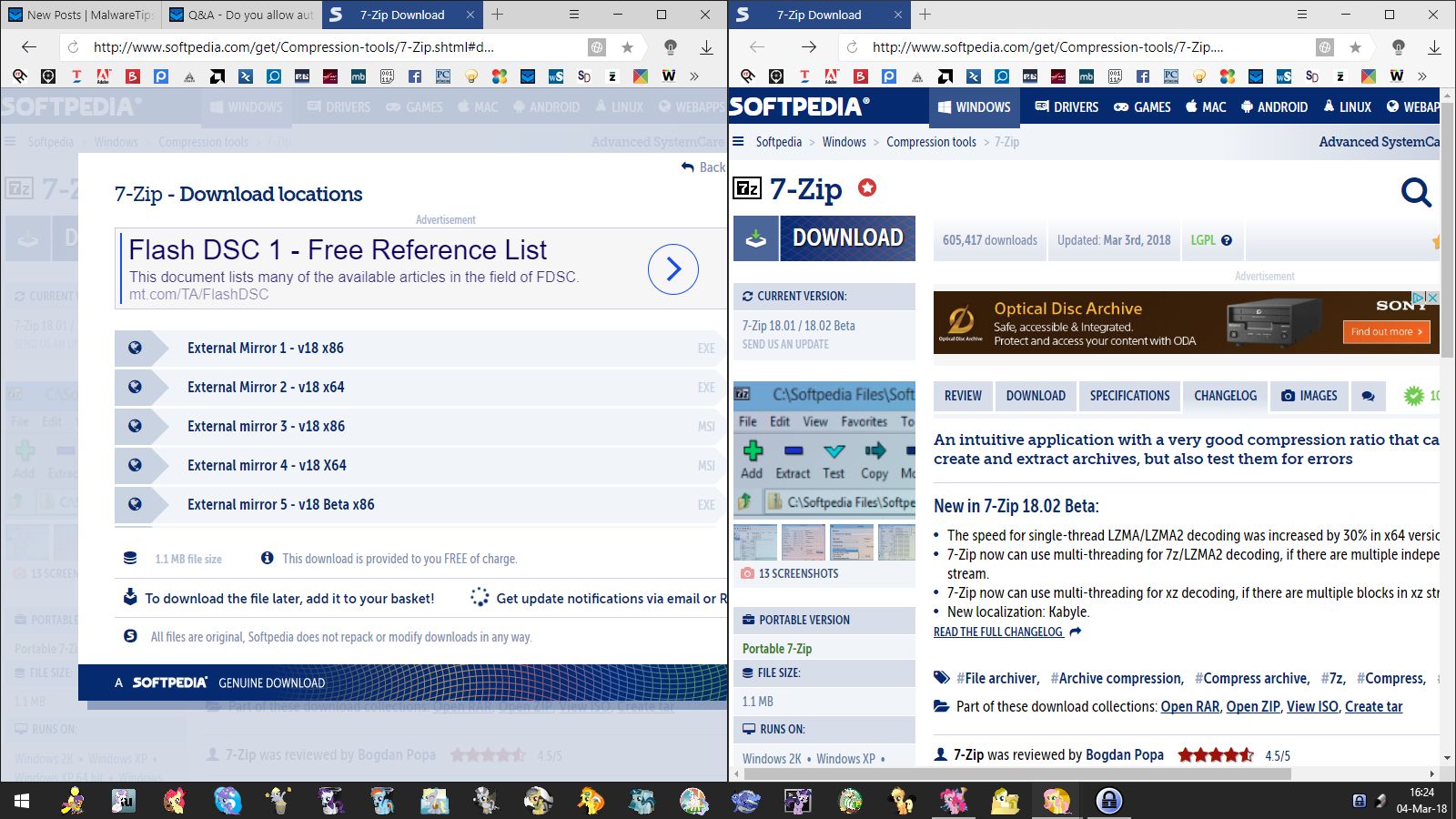The height and width of the screenshot is (819, 1456).
Task: Open a new tab in the left browser window
Action: coord(497,15)
